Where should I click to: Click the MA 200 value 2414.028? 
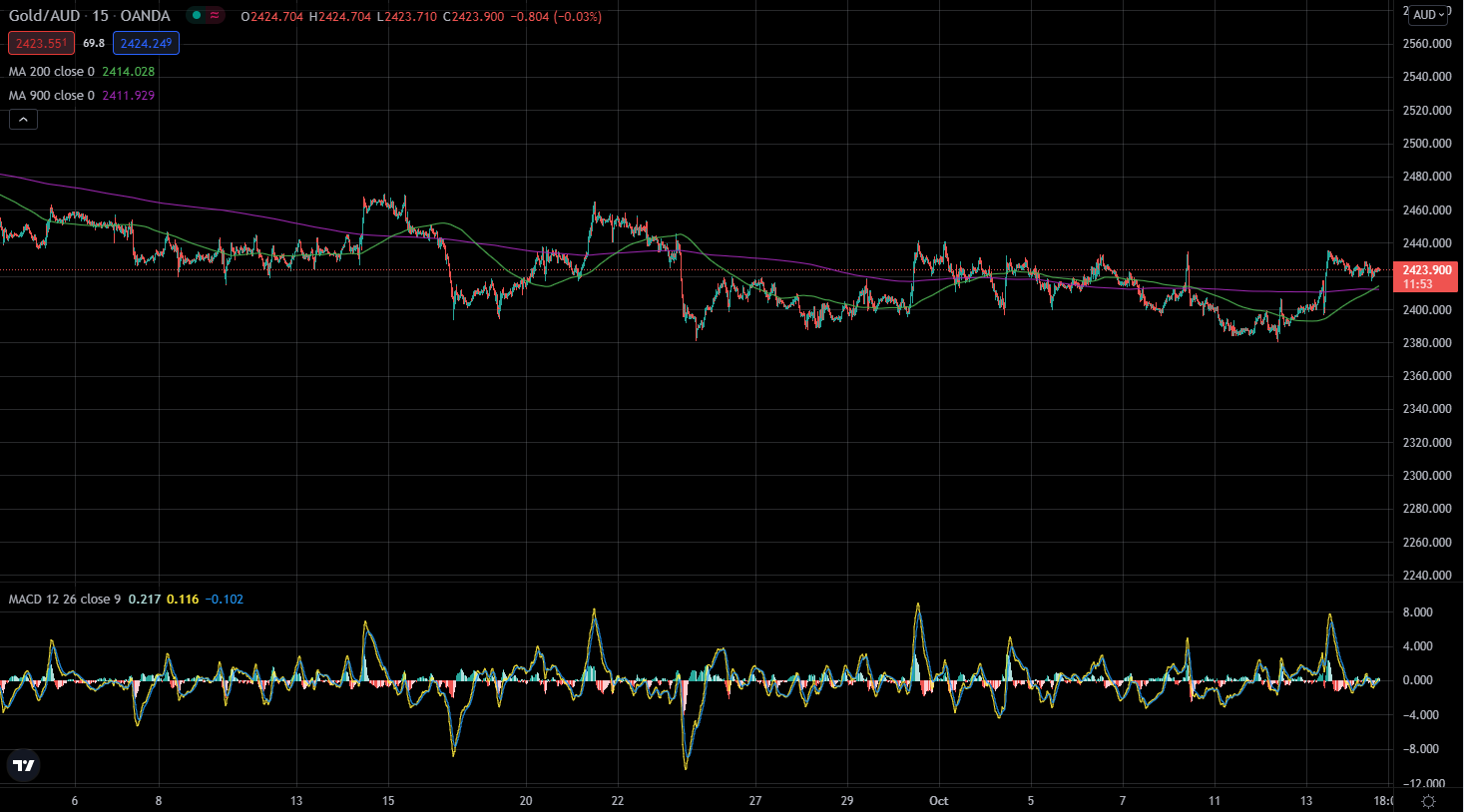coord(129,72)
